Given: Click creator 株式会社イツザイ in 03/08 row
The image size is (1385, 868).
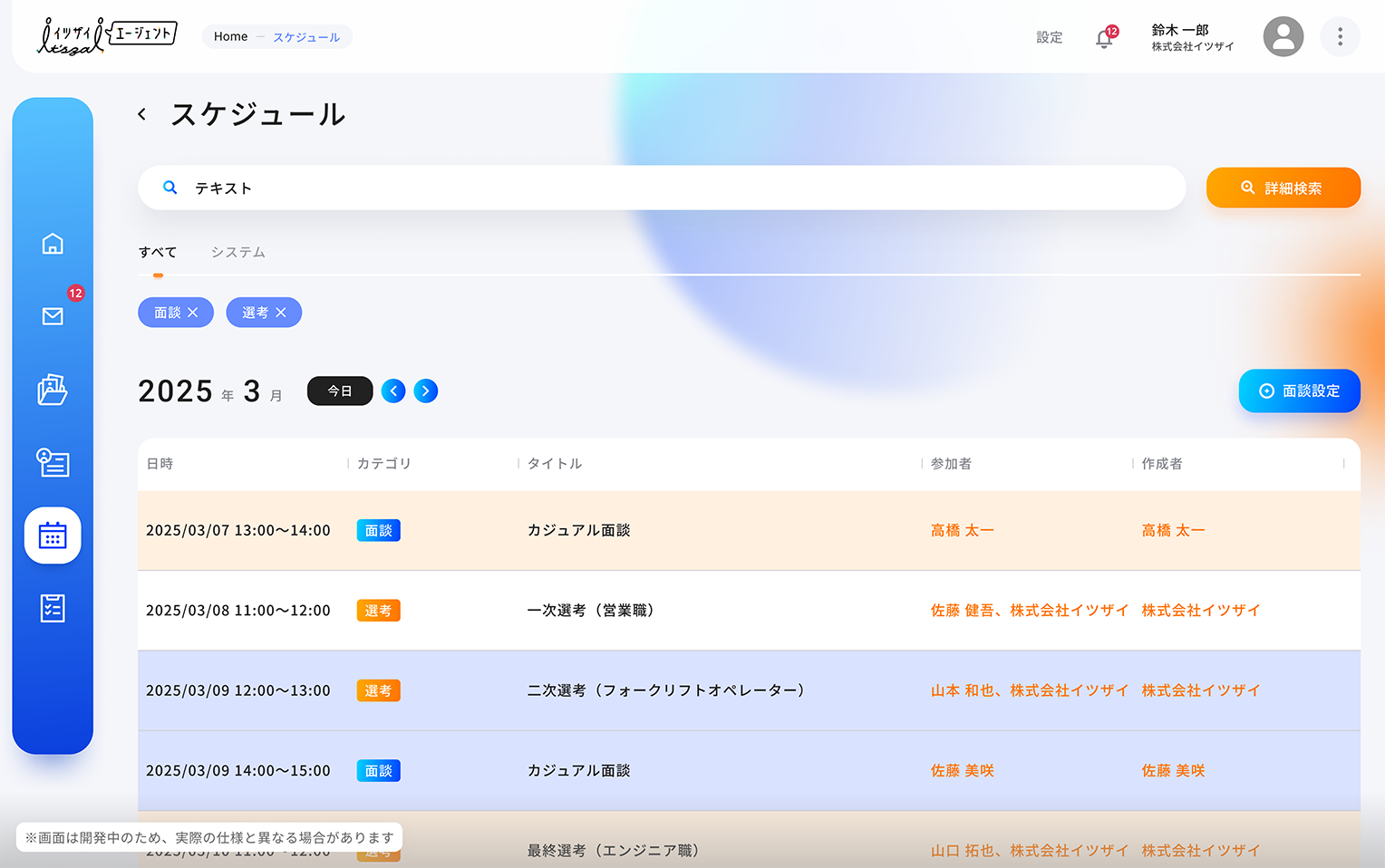Looking at the screenshot, I should point(1200,611).
